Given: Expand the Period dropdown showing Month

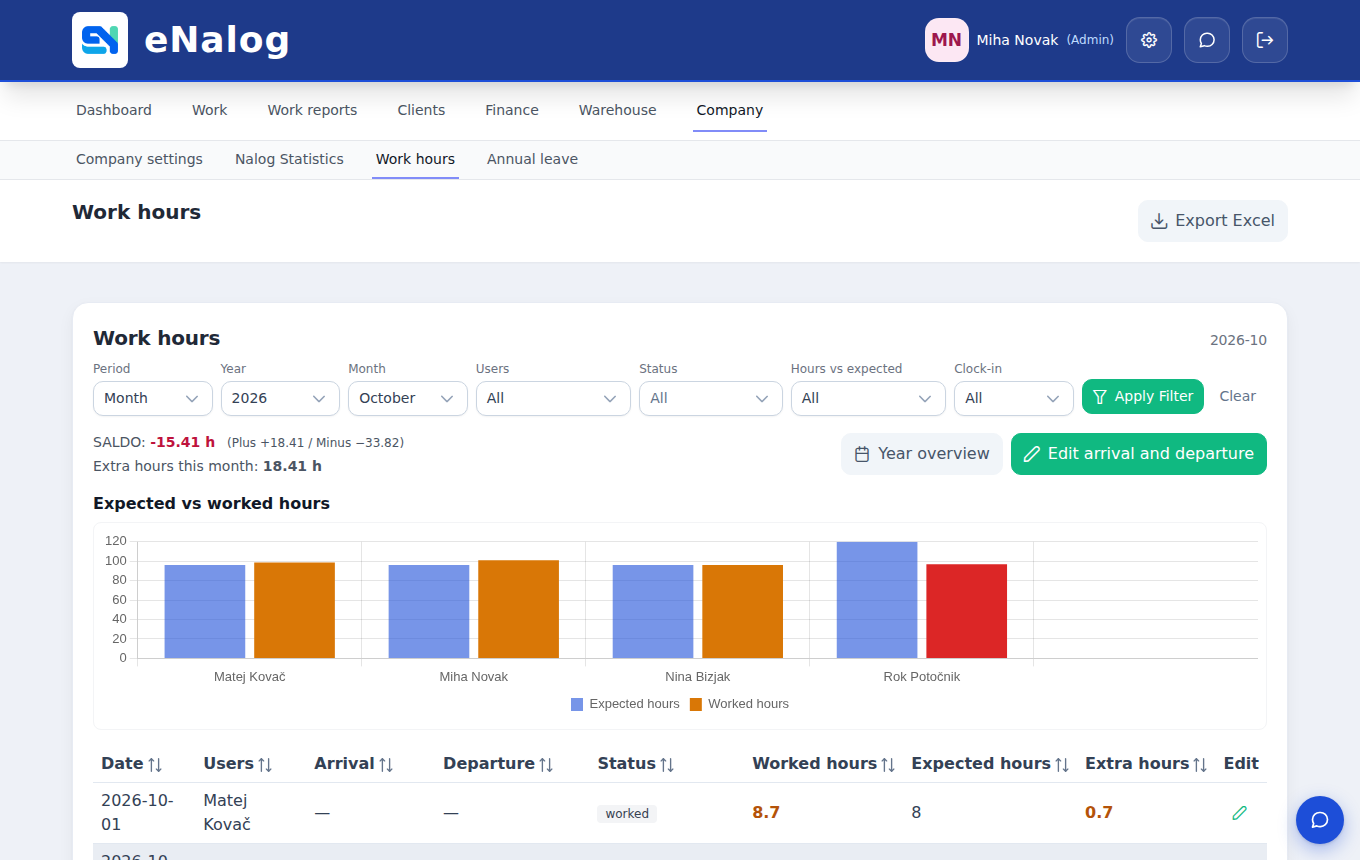Looking at the screenshot, I should pos(153,398).
